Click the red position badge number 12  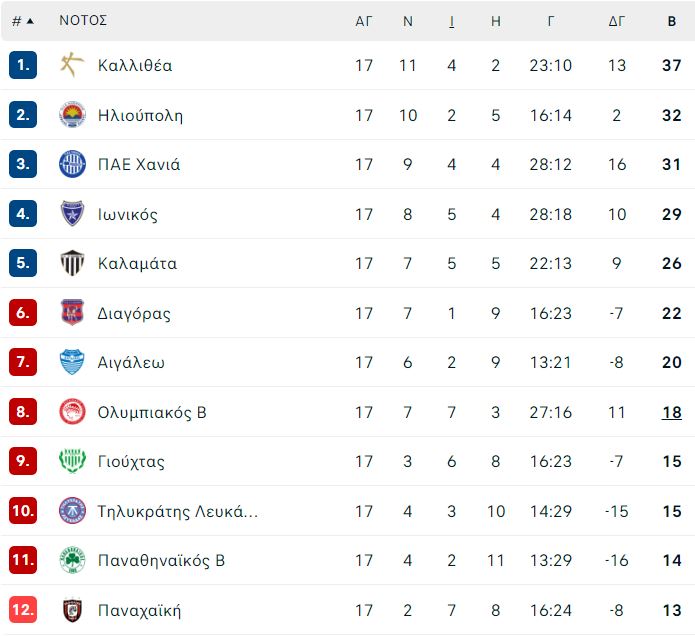pos(23,610)
